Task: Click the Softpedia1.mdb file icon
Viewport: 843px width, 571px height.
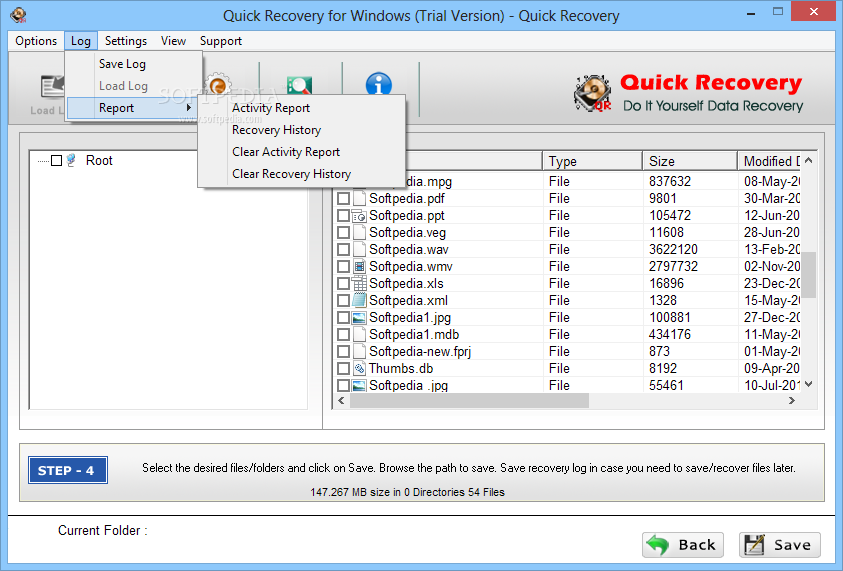Action: pyautogui.click(x=359, y=334)
